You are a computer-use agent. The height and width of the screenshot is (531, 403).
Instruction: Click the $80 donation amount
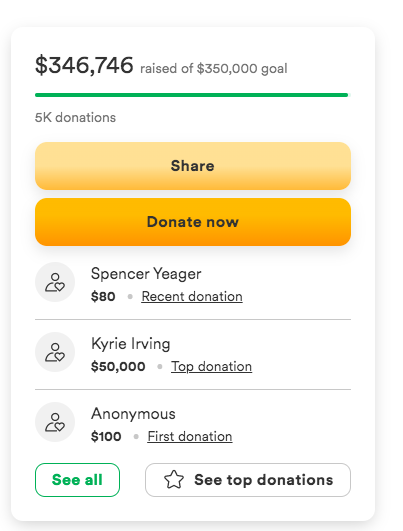[x=103, y=297]
